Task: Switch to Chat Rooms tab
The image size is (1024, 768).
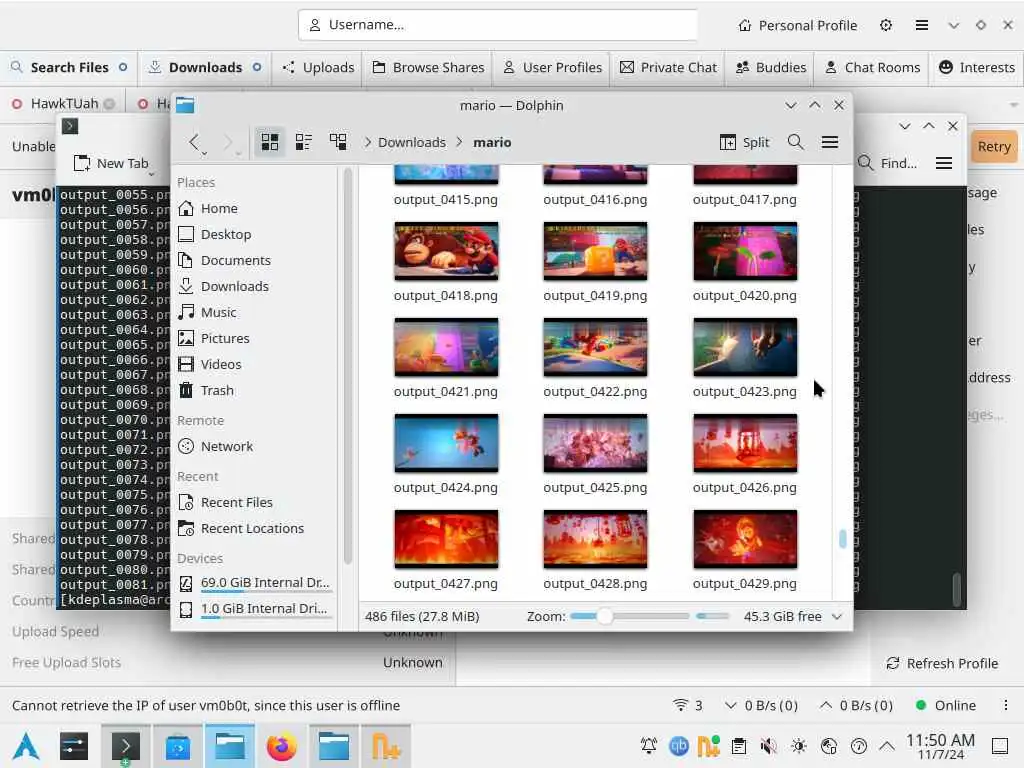Action: pos(872,67)
